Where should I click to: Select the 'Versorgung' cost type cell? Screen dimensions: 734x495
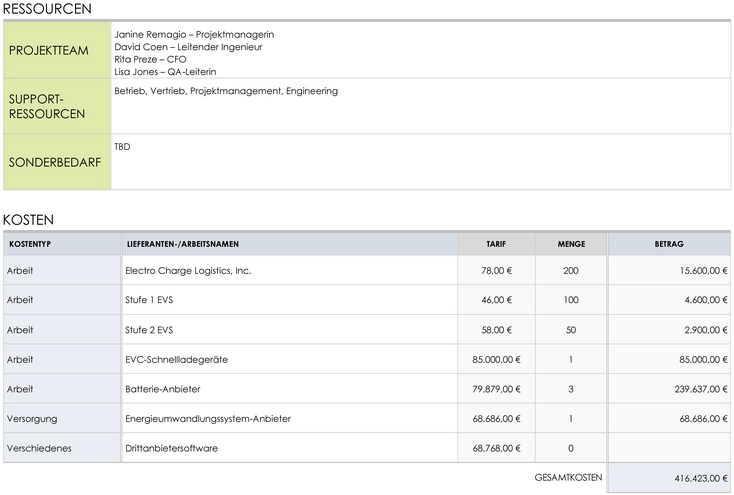(62, 419)
